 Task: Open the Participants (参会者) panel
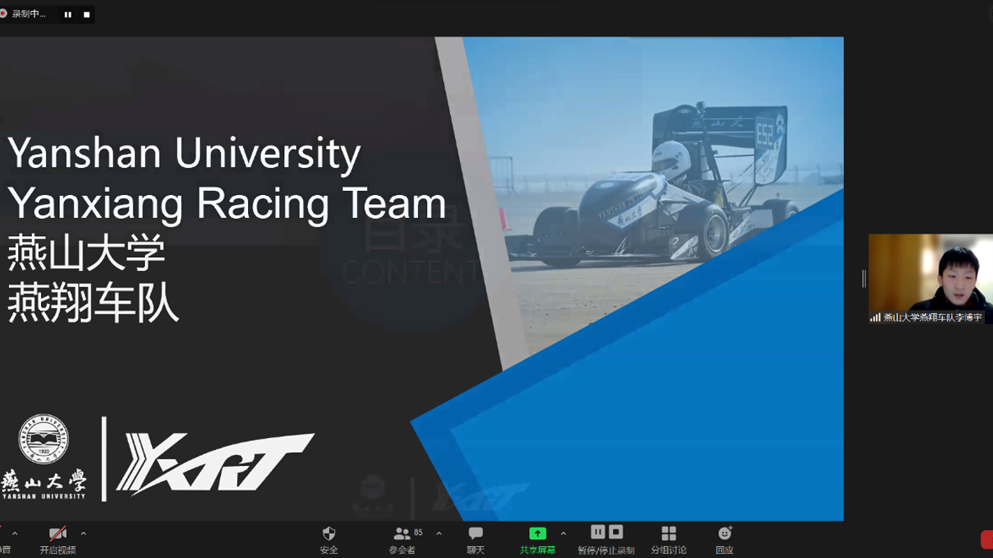tap(403, 535)
